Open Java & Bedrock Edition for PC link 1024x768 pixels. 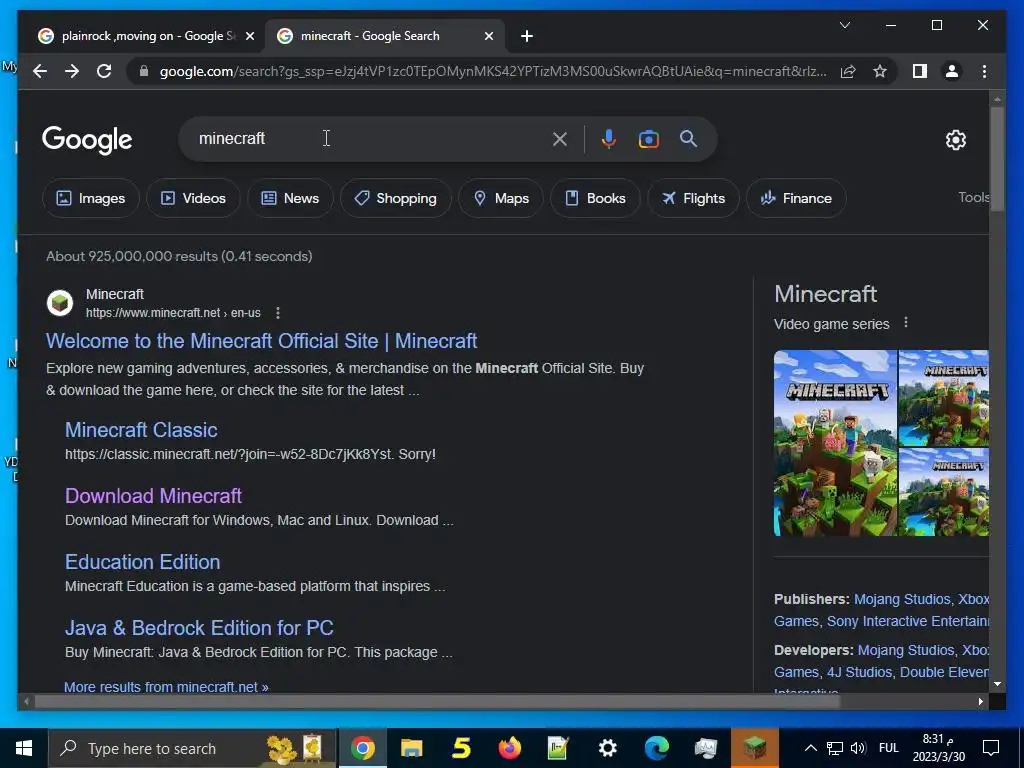[x=199, y=628]
